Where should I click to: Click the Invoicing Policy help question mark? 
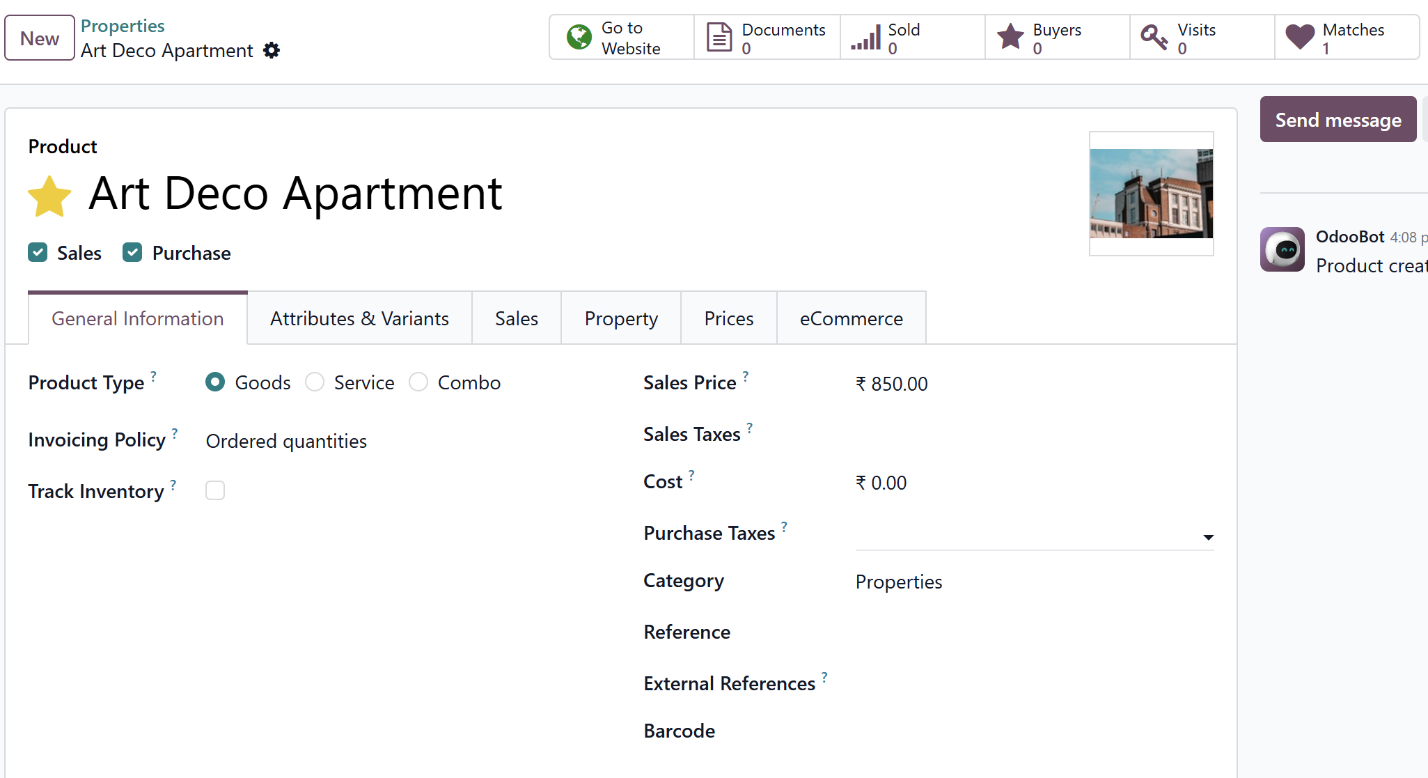click(174, 433)
